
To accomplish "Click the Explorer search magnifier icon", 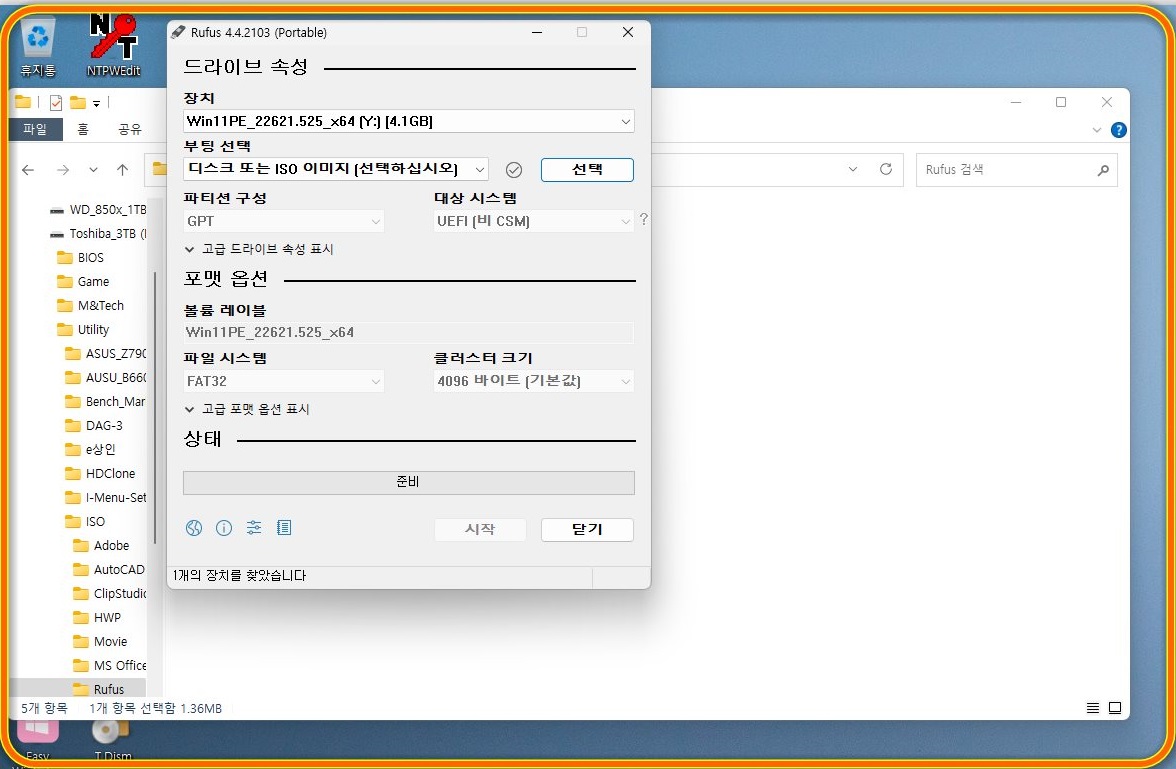I will [1102, 170].
